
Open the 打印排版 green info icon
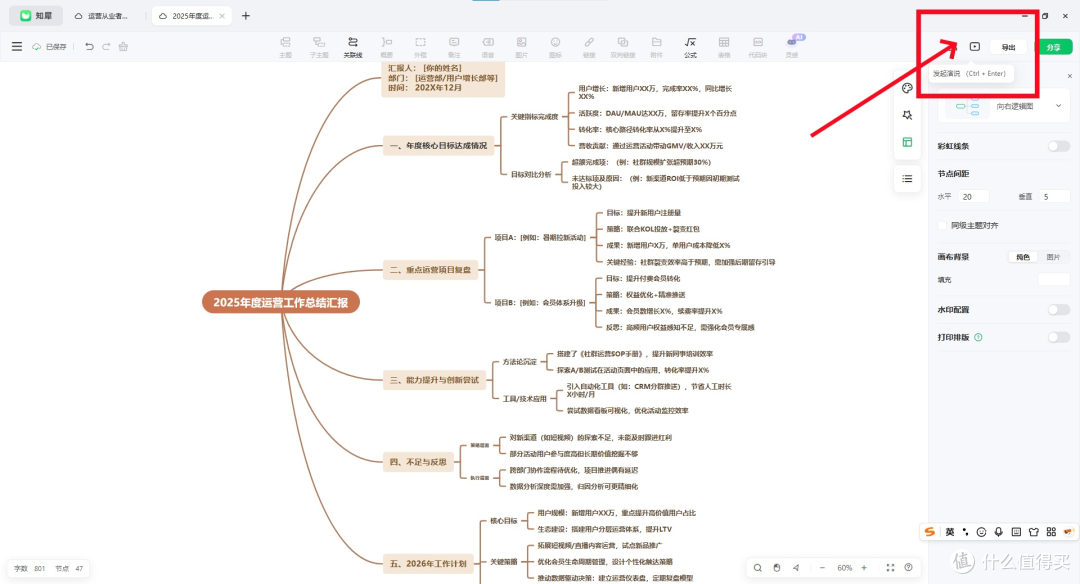point(978,337)
